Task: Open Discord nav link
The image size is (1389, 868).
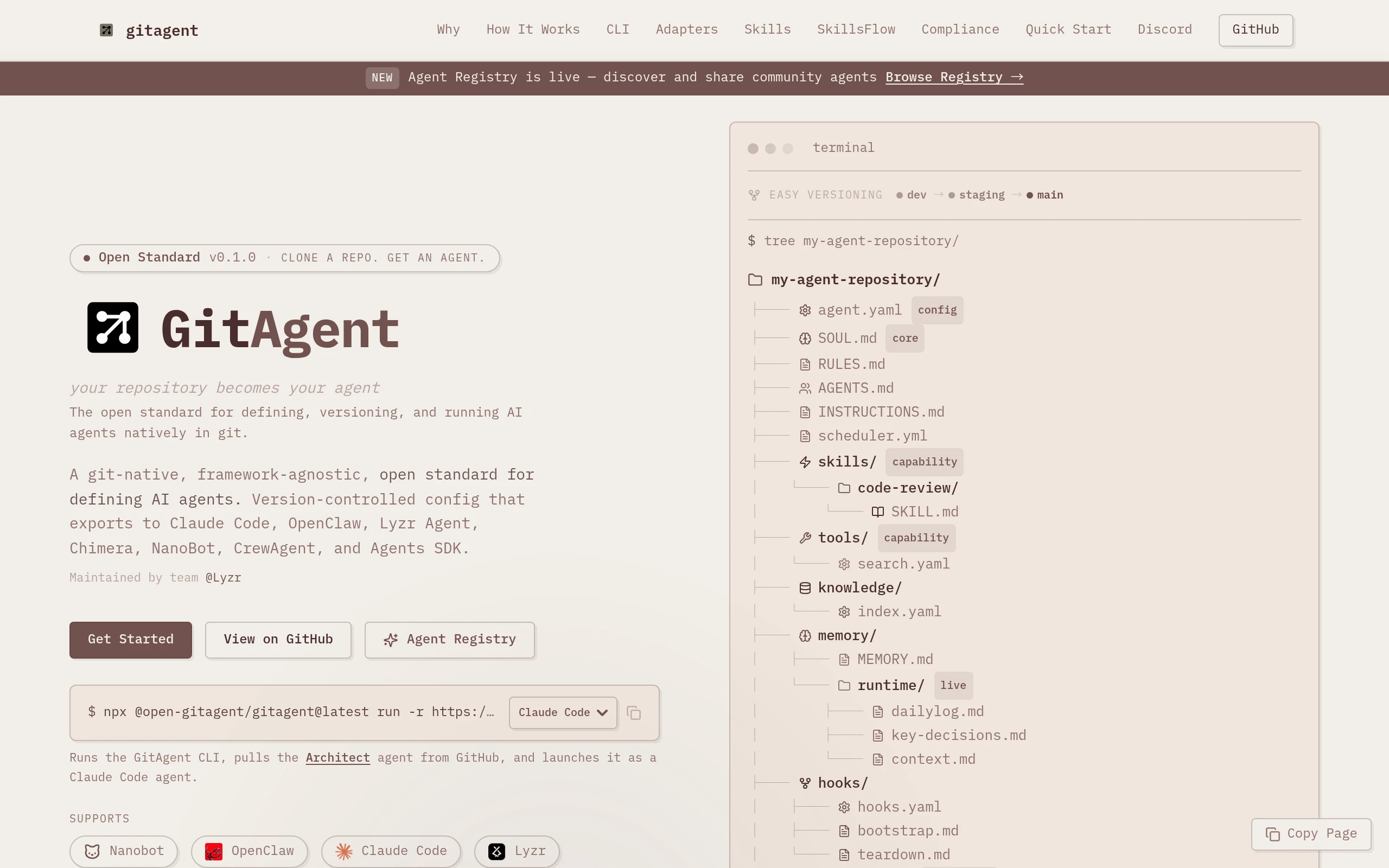Action: [1164, 30]
